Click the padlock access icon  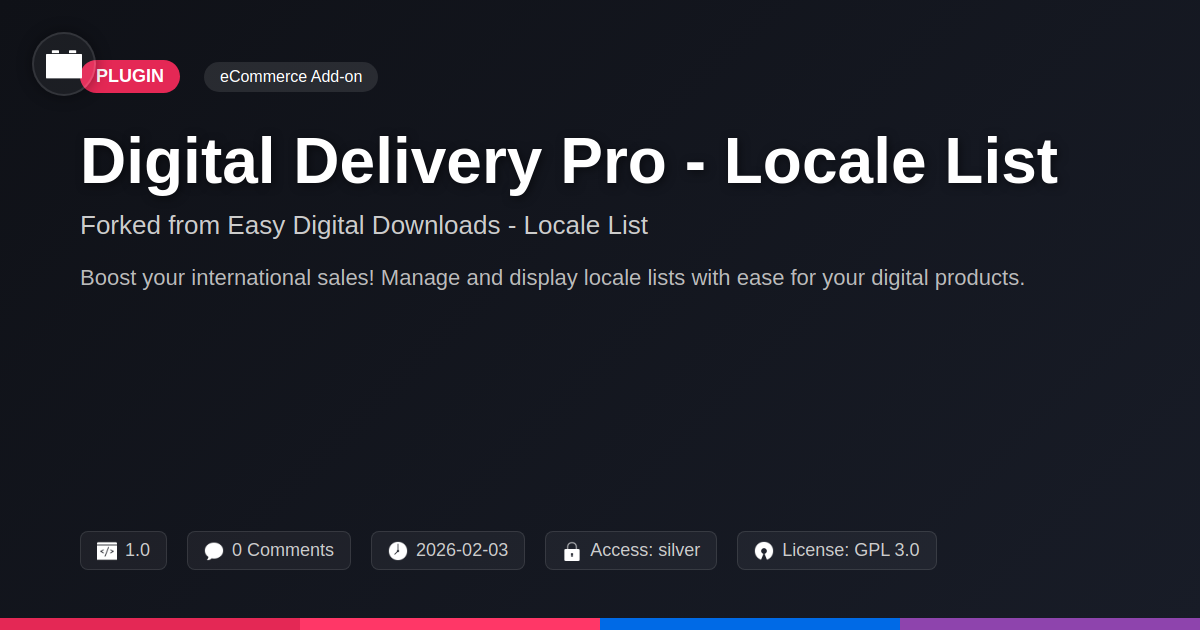click(572, 551)
